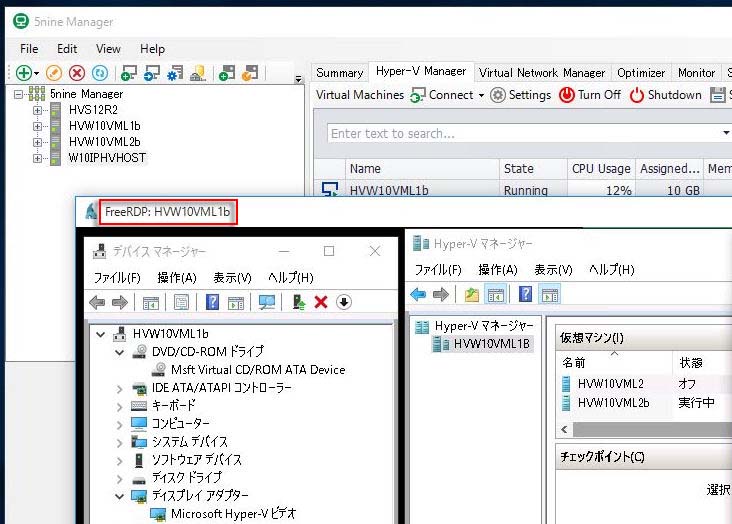Expand the W10IPHVHOST server node

point(37,158)
